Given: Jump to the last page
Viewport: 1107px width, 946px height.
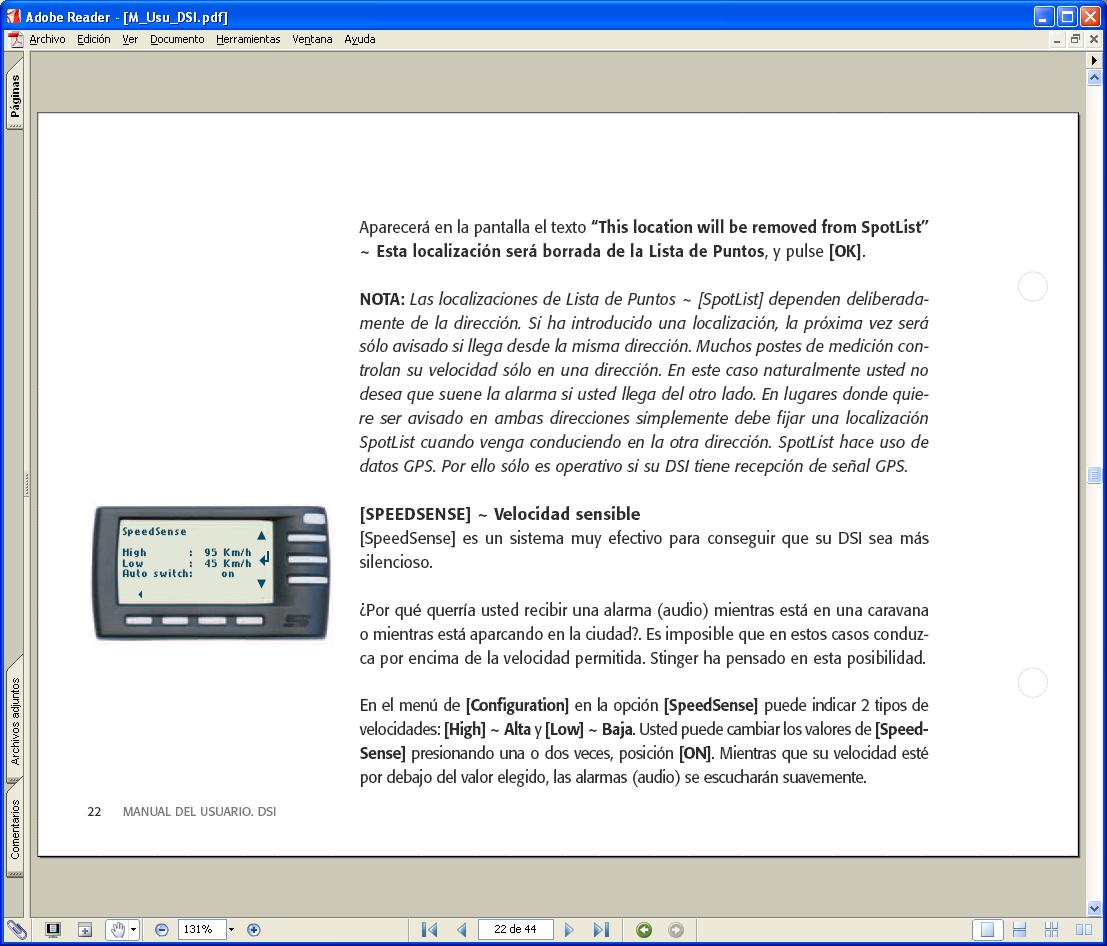Looking at the screenshot, I should (x=601, y=930).
